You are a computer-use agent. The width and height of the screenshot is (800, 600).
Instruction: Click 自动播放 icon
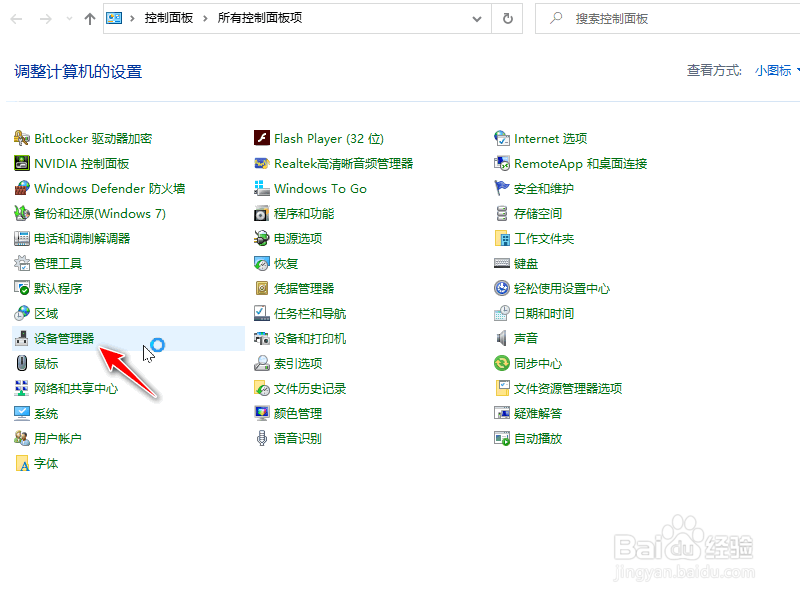click(x=502, y=438)
